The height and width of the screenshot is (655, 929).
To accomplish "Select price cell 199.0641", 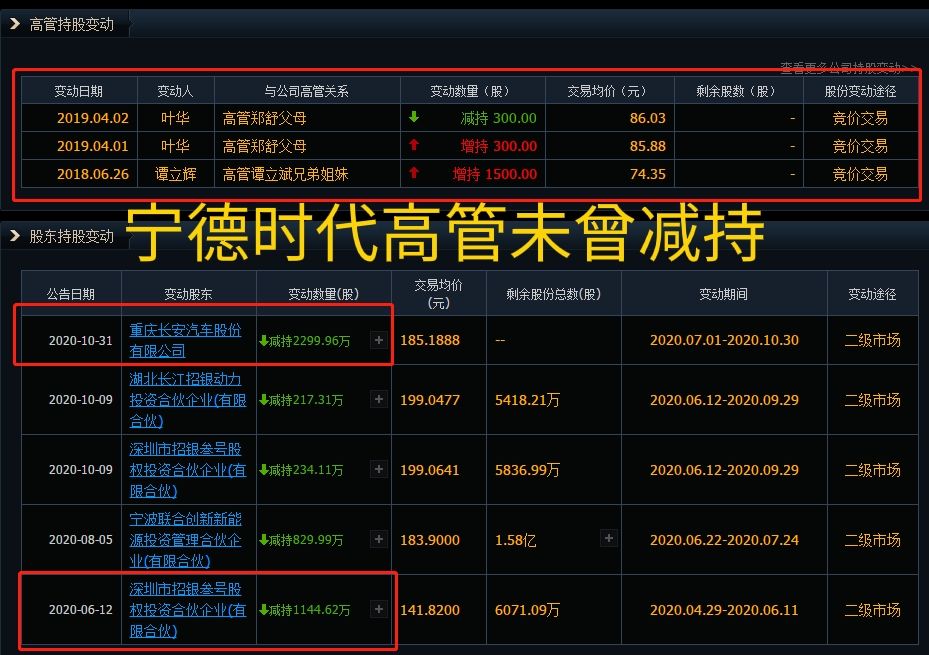I will click(x=430, y=470).
